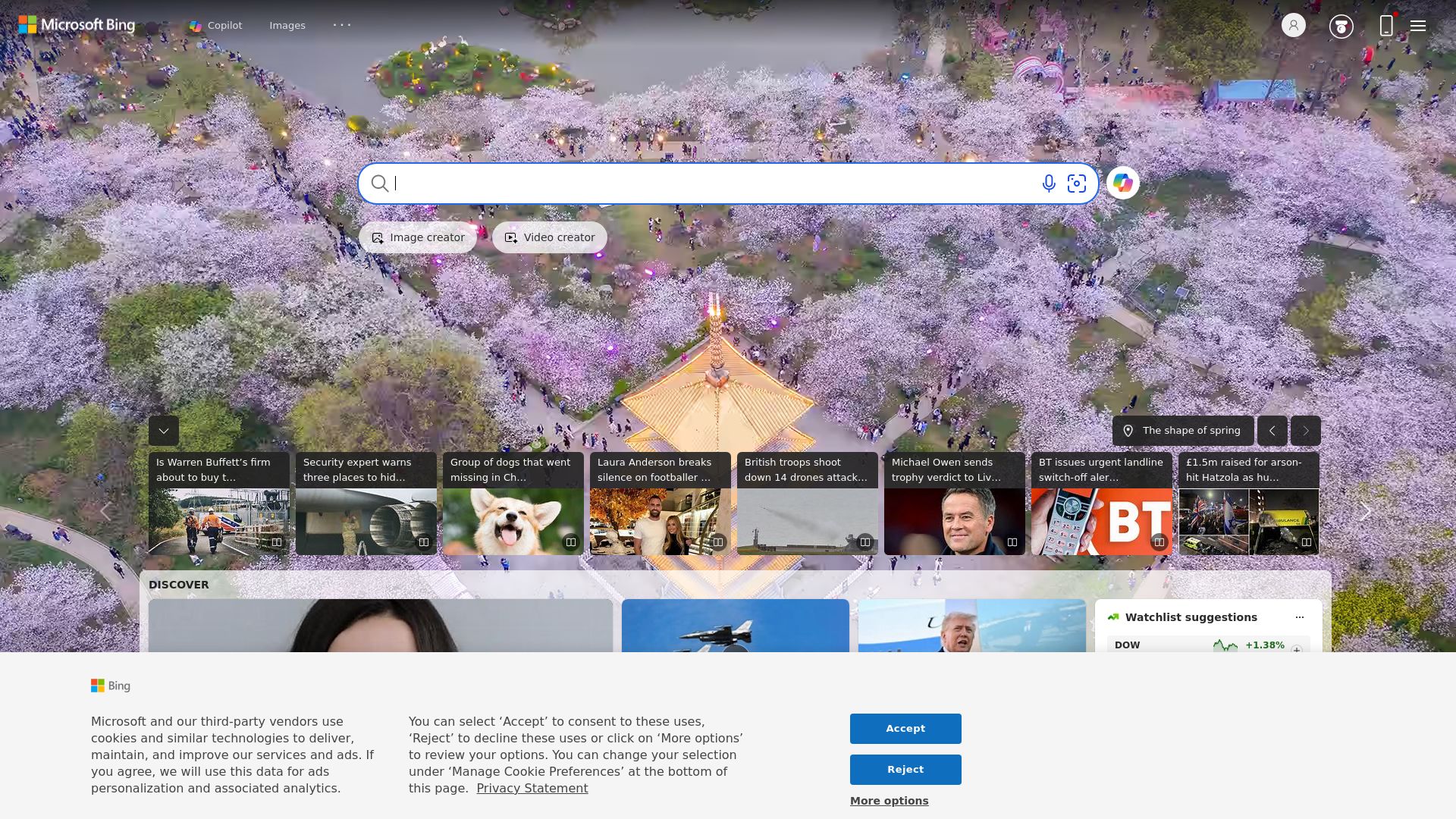Image resolution: width=1456 pixels, height=819 pixels.
Task: Open the sign-in account icon
Action: (1293, 25)
